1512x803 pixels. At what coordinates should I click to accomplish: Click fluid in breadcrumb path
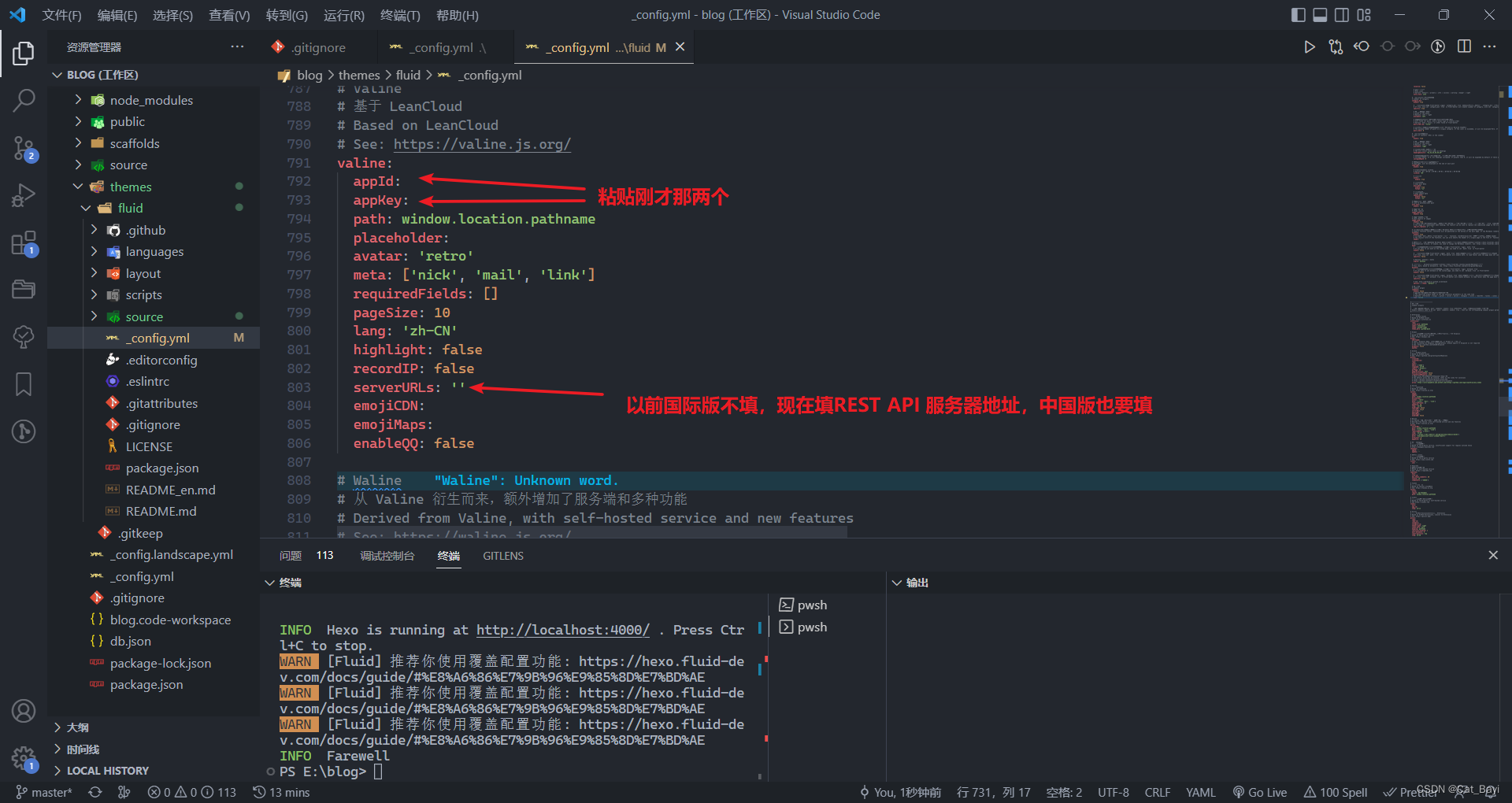point(408,75)
